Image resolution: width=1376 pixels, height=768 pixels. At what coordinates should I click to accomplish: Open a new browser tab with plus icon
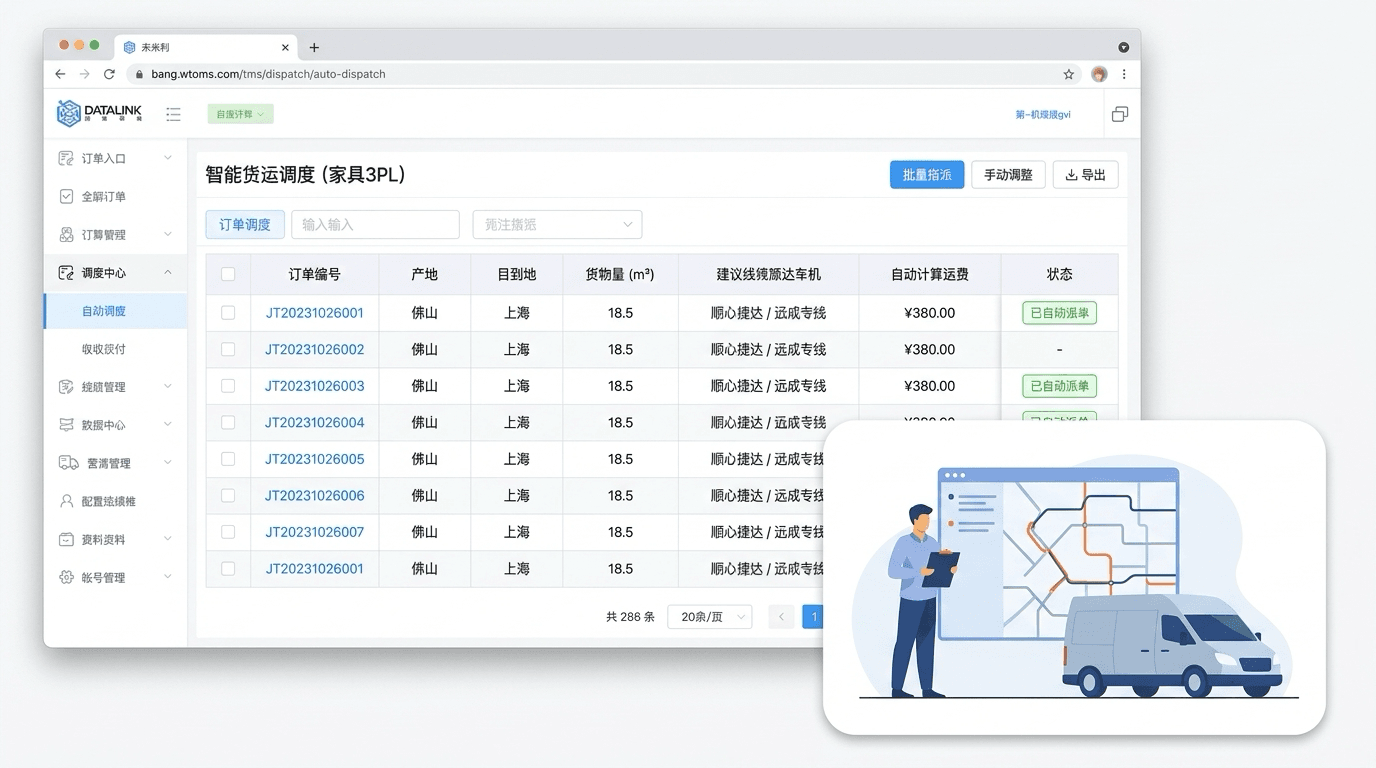pos(314,47)
